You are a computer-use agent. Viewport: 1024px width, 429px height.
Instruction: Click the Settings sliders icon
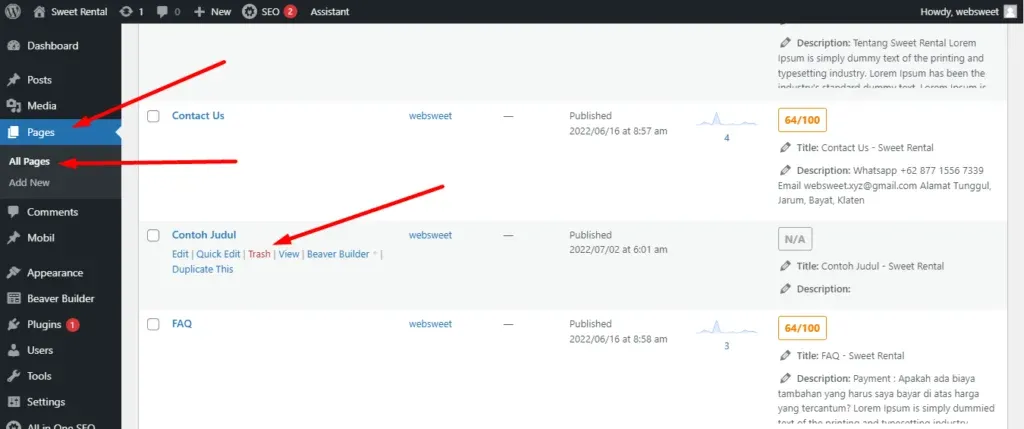pyautogui.click(x=13, y=402)
